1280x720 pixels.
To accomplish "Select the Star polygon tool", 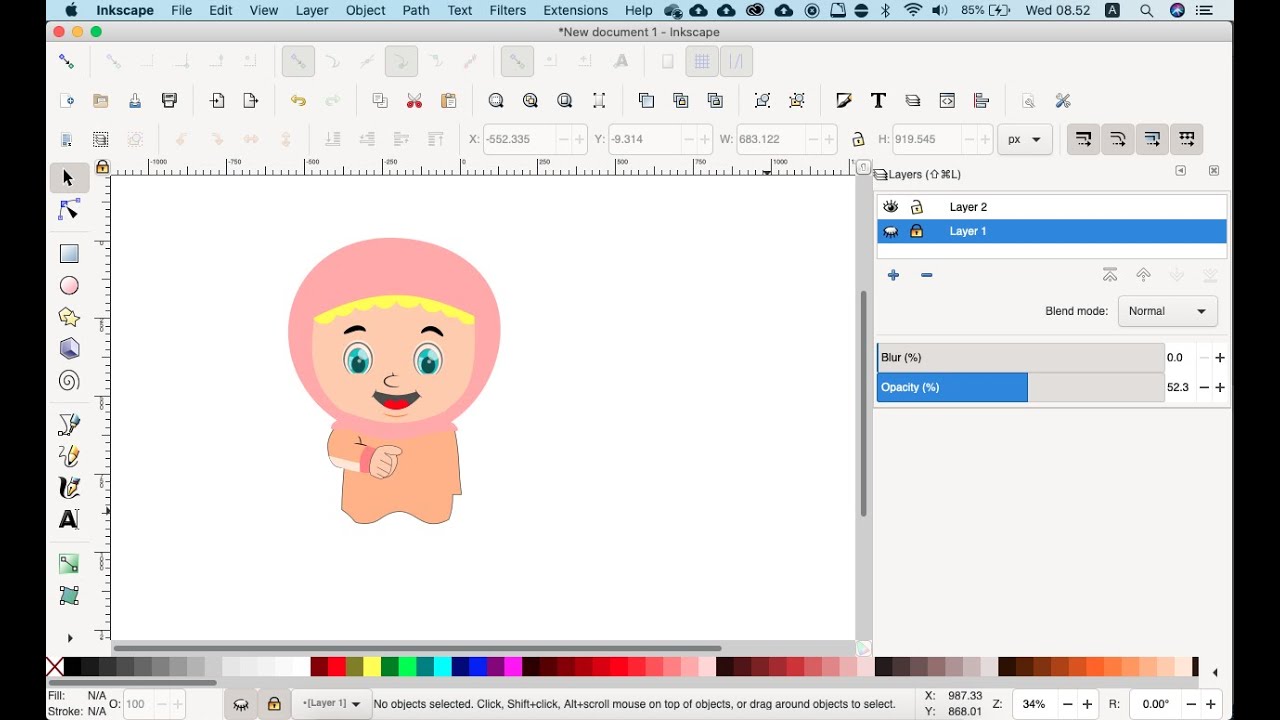I will pyautogui.click(x=68, y=317).
